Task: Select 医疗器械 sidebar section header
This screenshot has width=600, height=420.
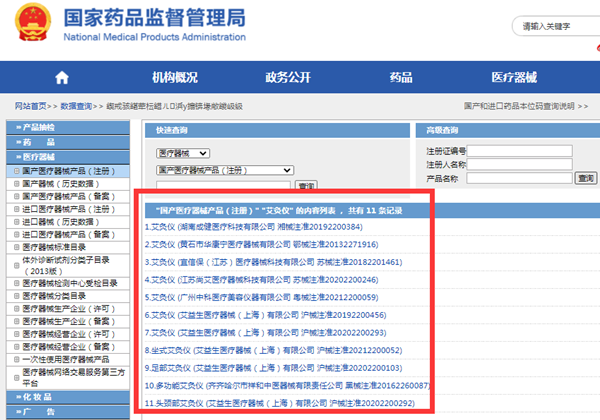Action: pos(68,157)
